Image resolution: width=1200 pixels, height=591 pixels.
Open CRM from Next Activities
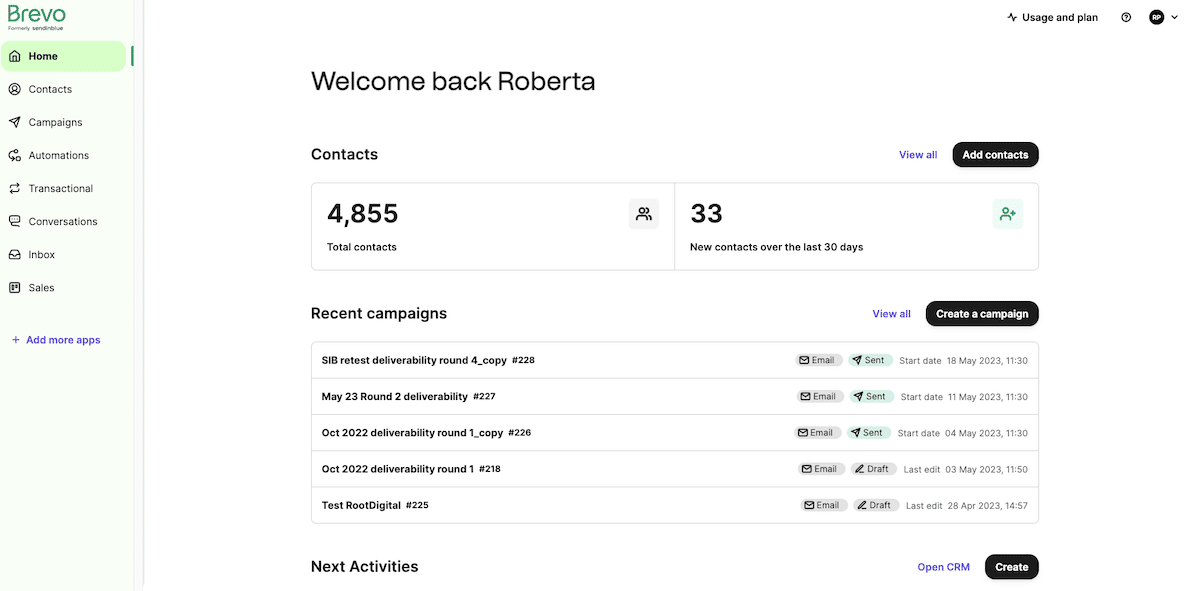943,567
